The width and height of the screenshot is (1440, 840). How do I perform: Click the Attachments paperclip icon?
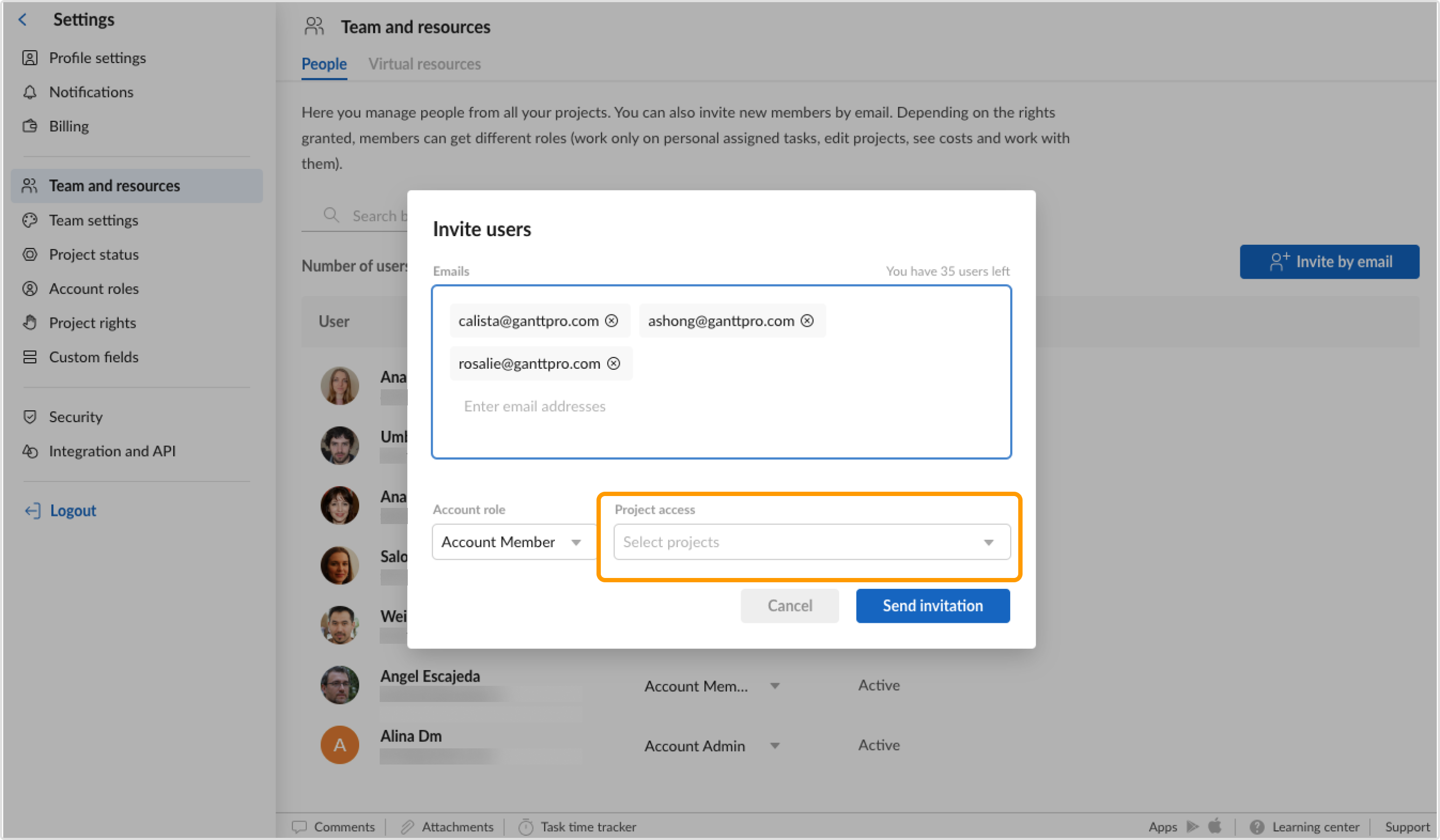[407, 827]
